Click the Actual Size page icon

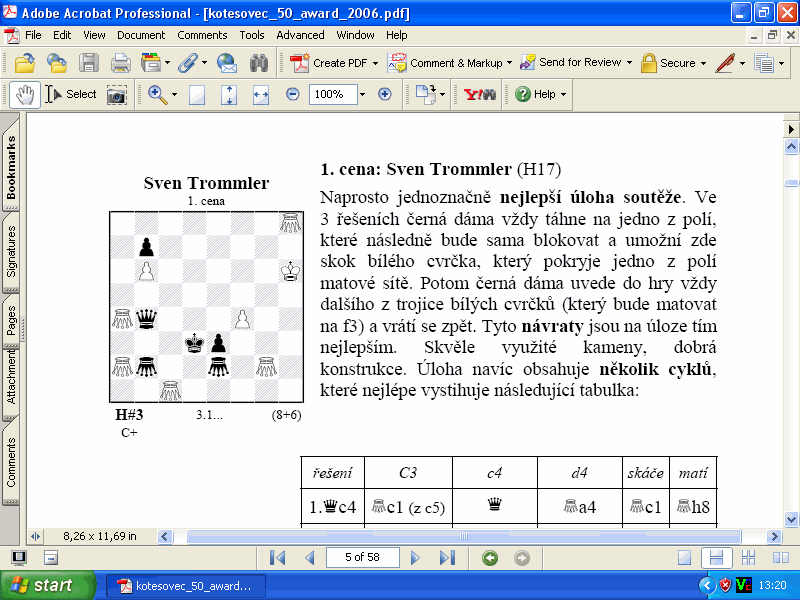tap(197, 95)
